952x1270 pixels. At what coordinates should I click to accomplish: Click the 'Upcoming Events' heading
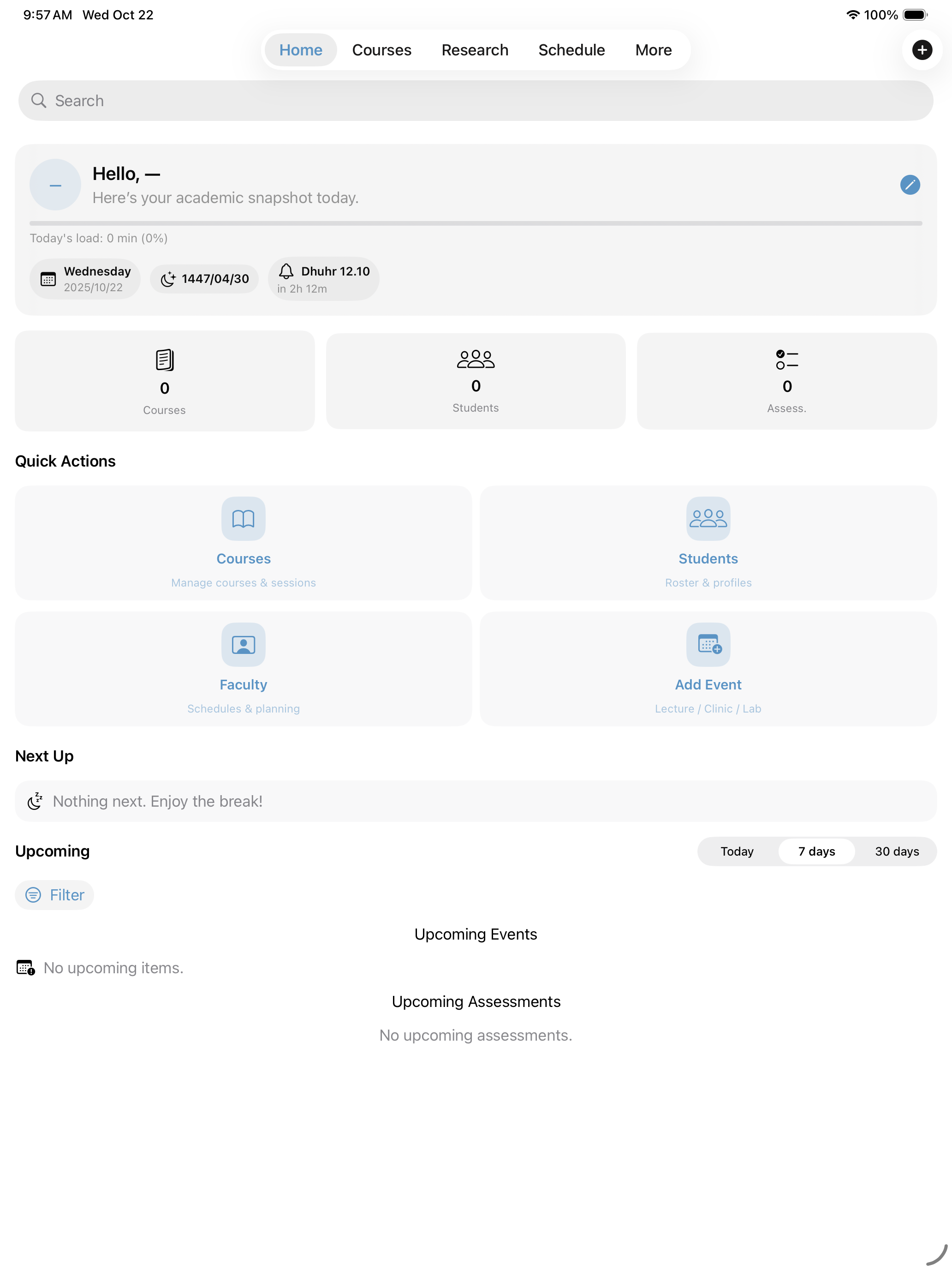tap(476, 934)
